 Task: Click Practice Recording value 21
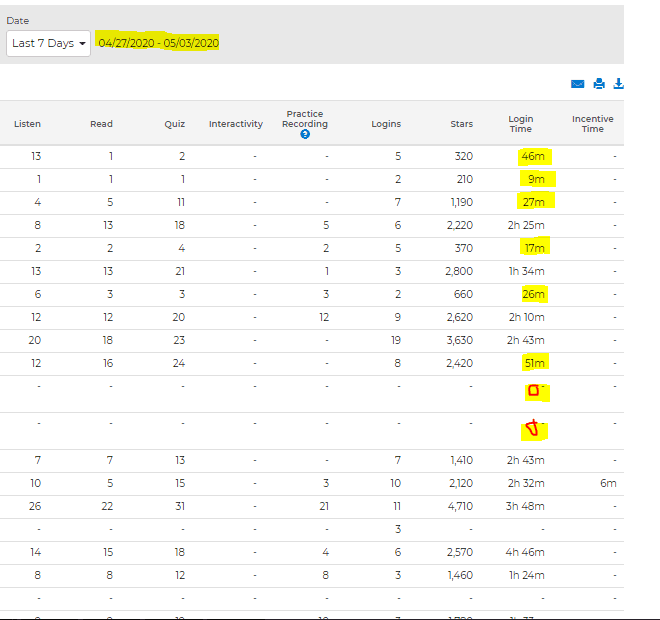(324, 506)
